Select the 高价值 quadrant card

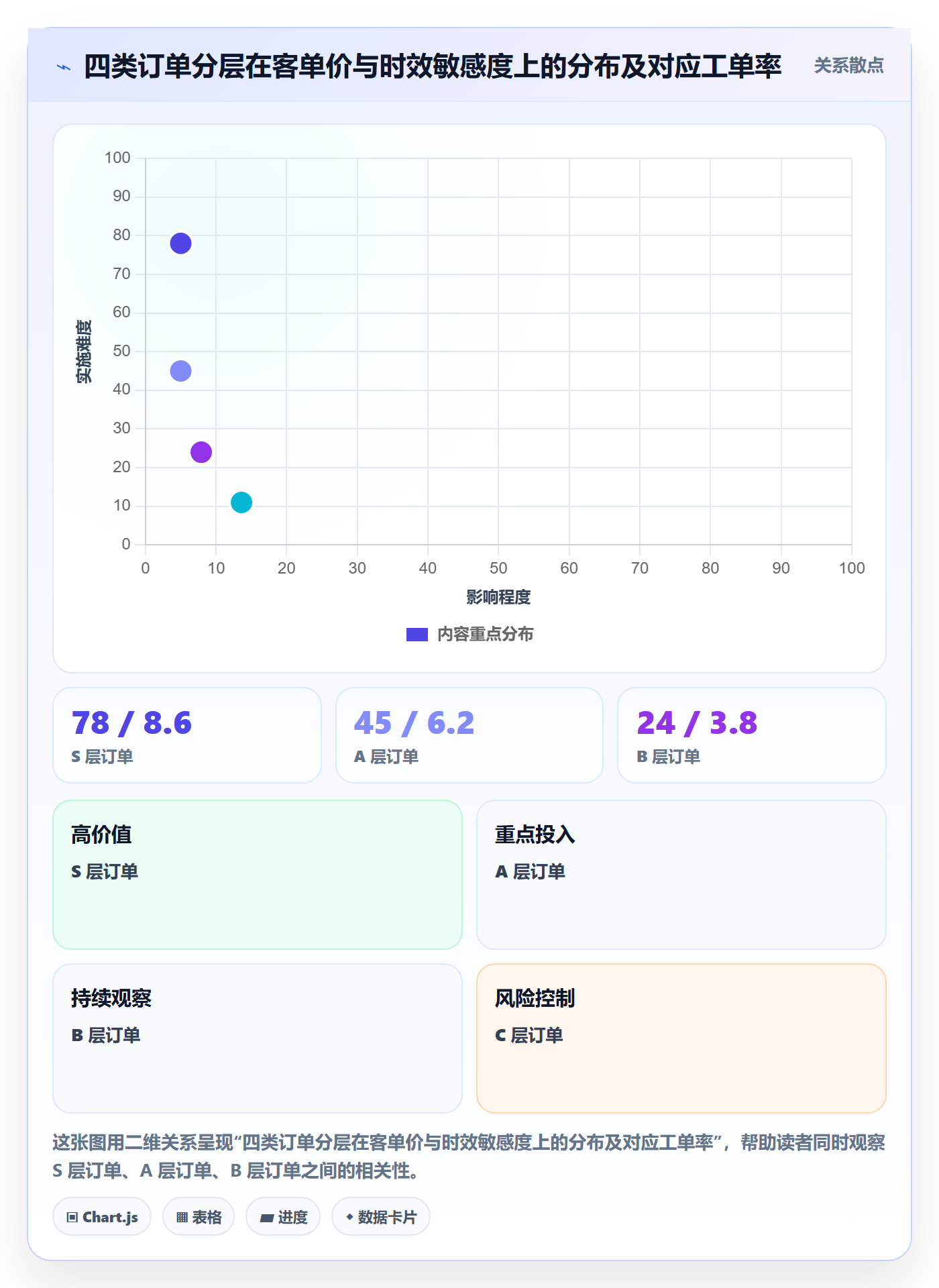(258, 875)
